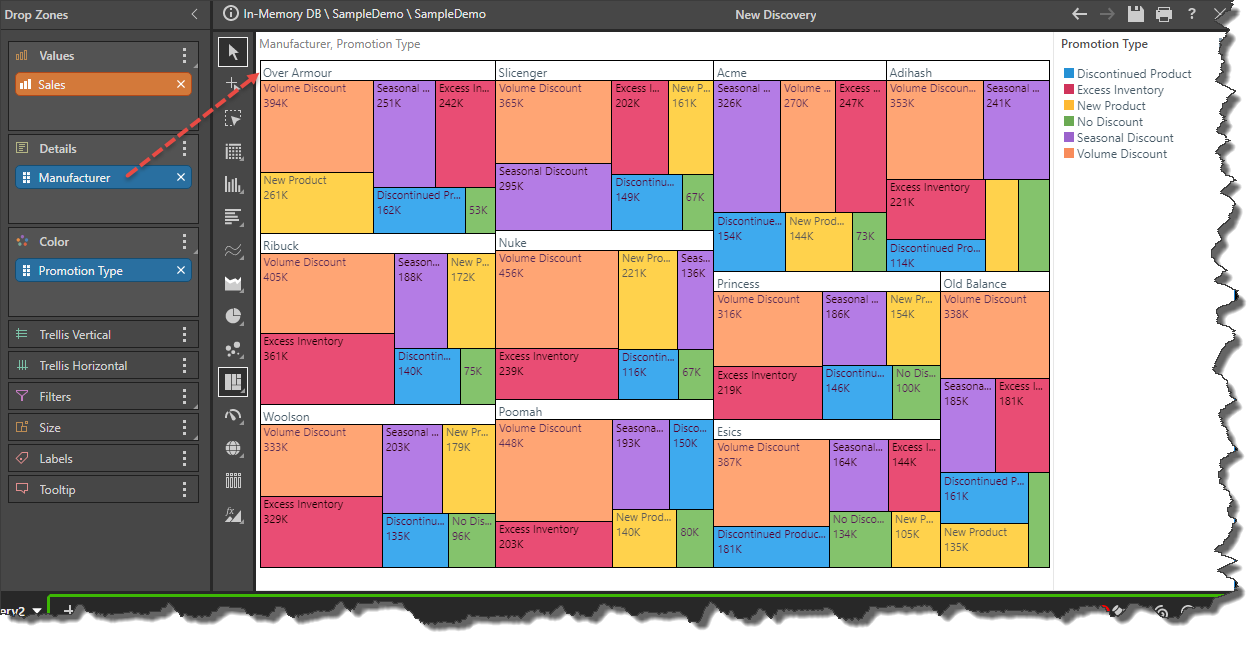Click the Save disk icon

pyautogui.click(x=1135, y=14)
